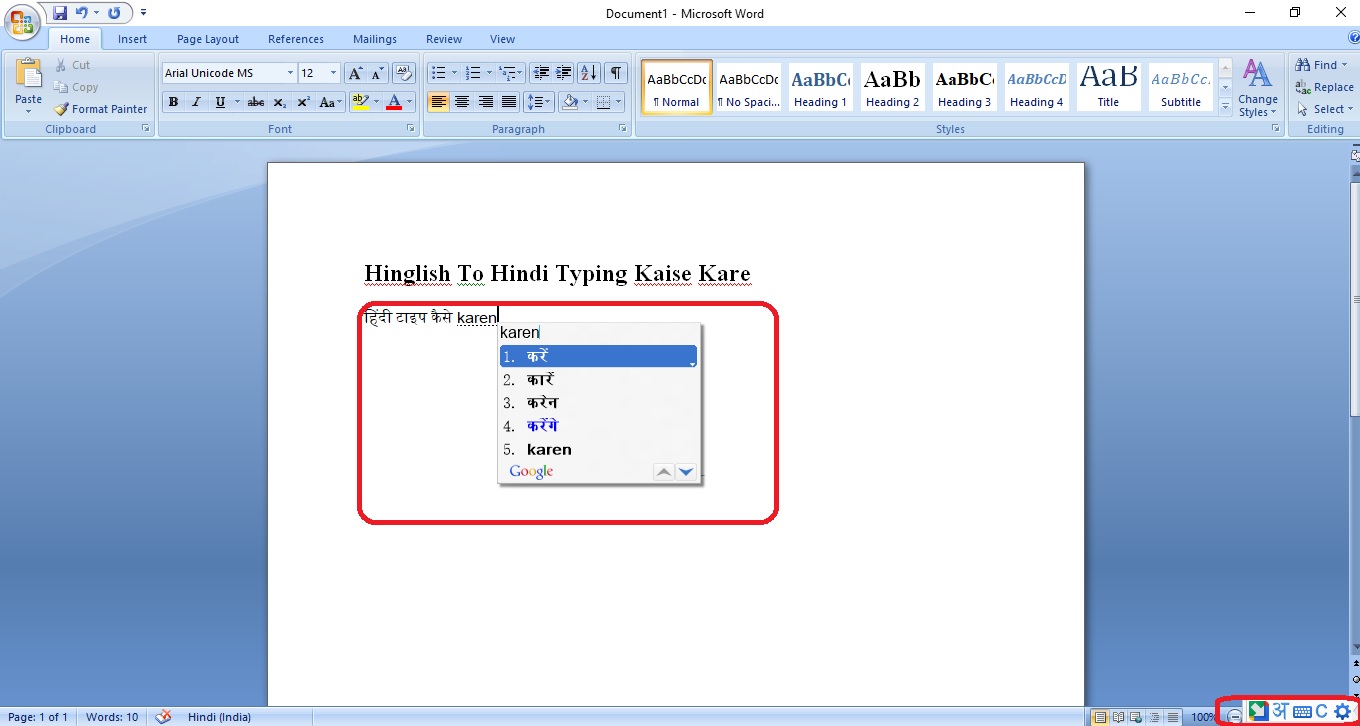Apply strikethrough formatting
Viewport: 1360px width, 726px height.
coord(255,102)
